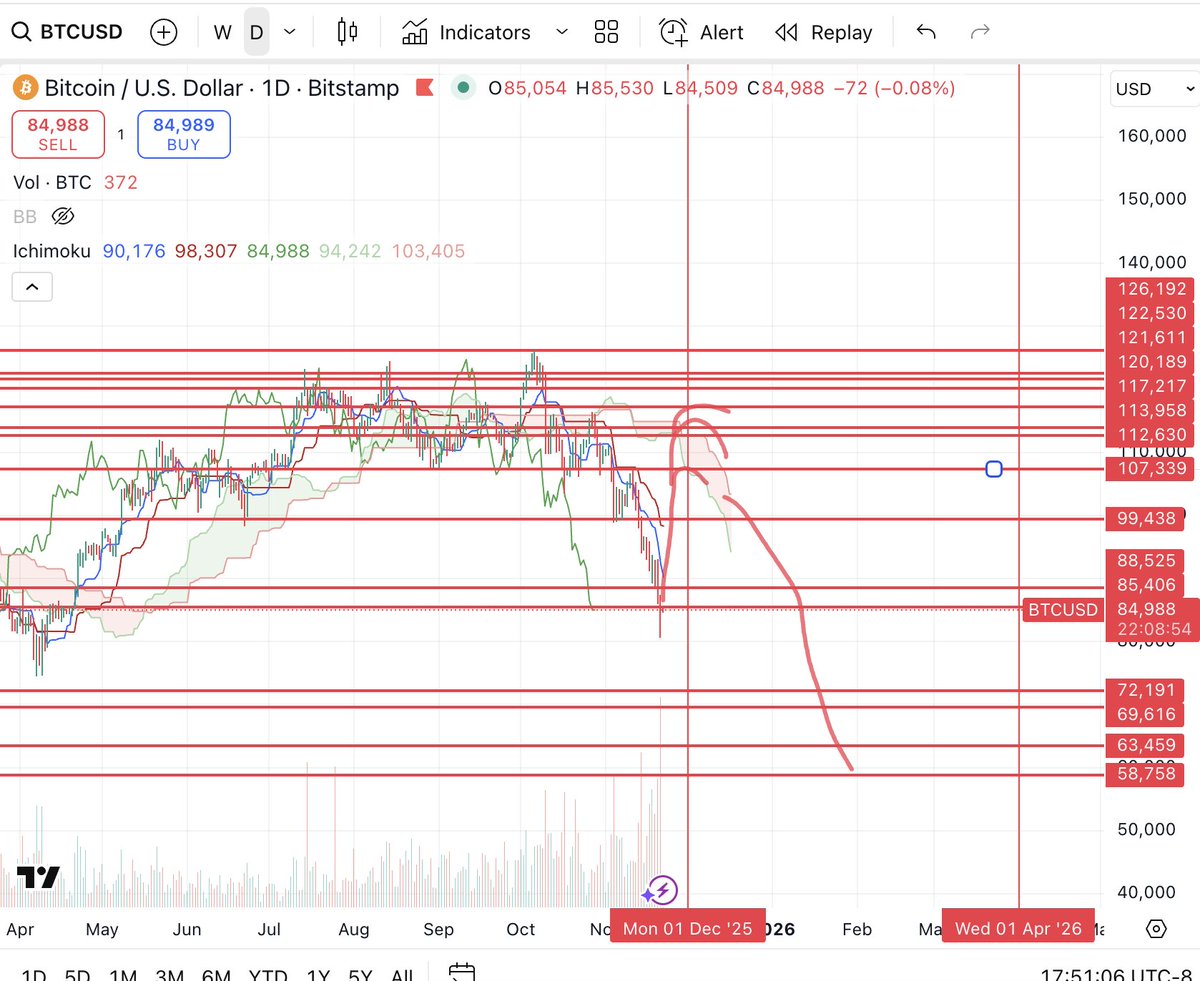Screen dimensions: 1200x981
Task: Switch to the W weekly interval
Action: point(222,32)
